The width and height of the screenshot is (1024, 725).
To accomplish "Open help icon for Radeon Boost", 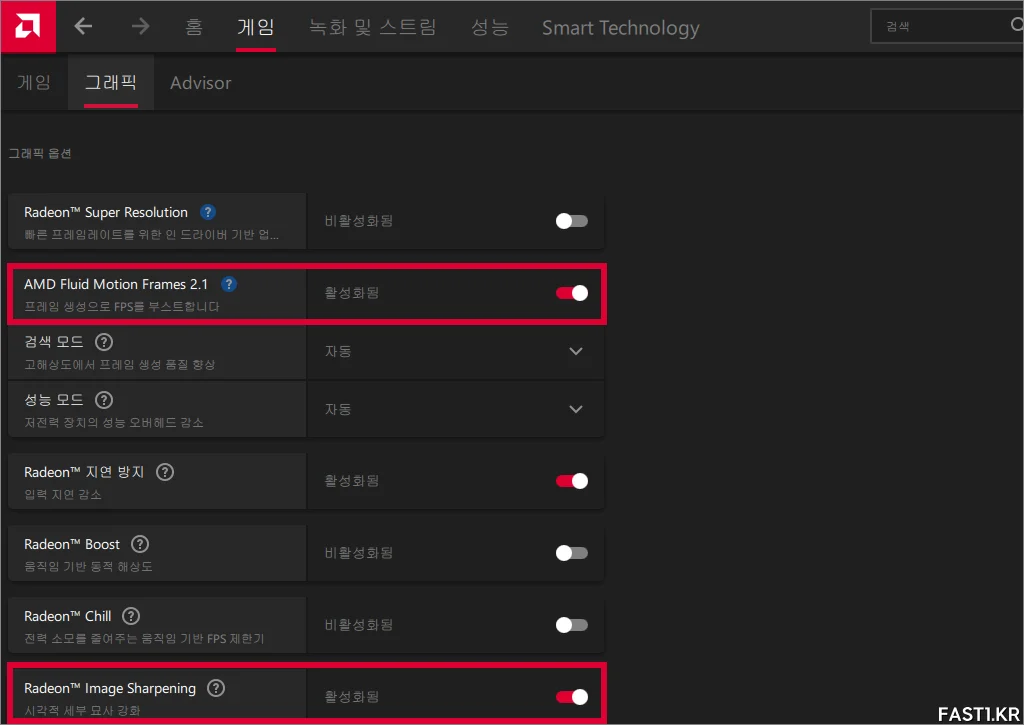I will (140, 544).
